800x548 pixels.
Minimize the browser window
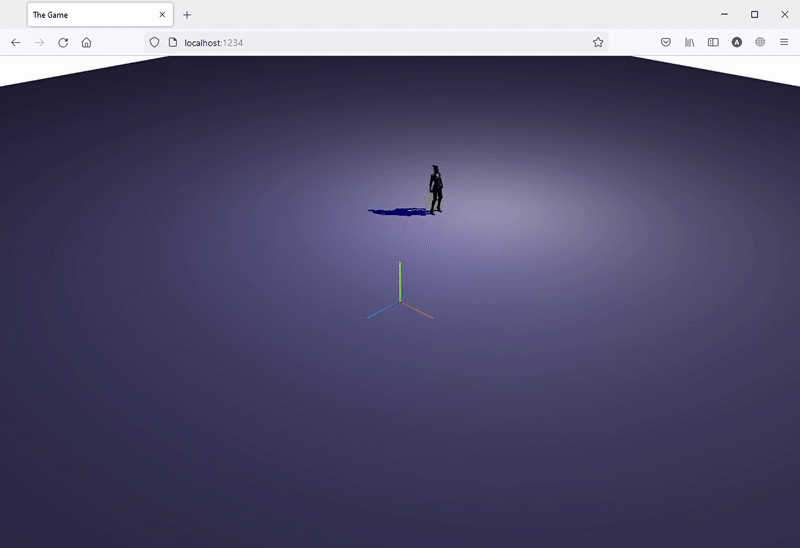(724, 15)
